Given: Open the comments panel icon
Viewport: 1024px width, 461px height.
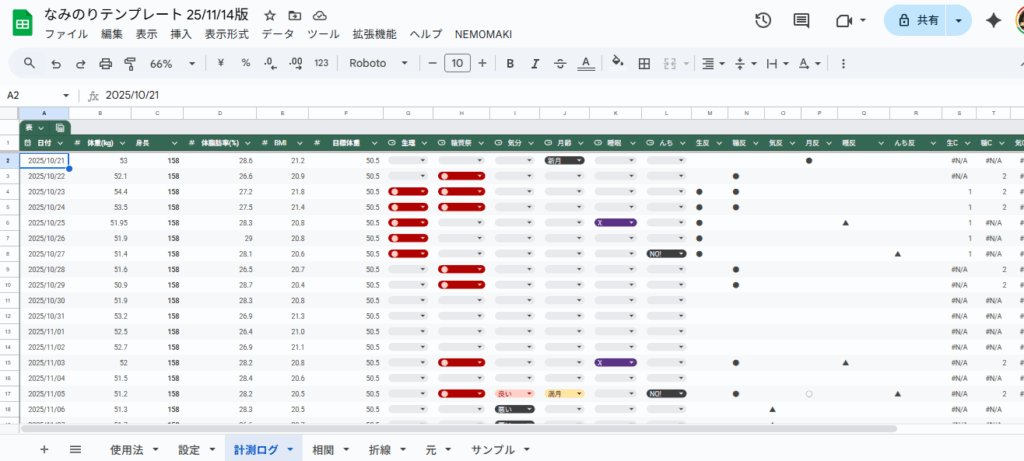Looking at the screenshot, I should click(x=801, y=20).
